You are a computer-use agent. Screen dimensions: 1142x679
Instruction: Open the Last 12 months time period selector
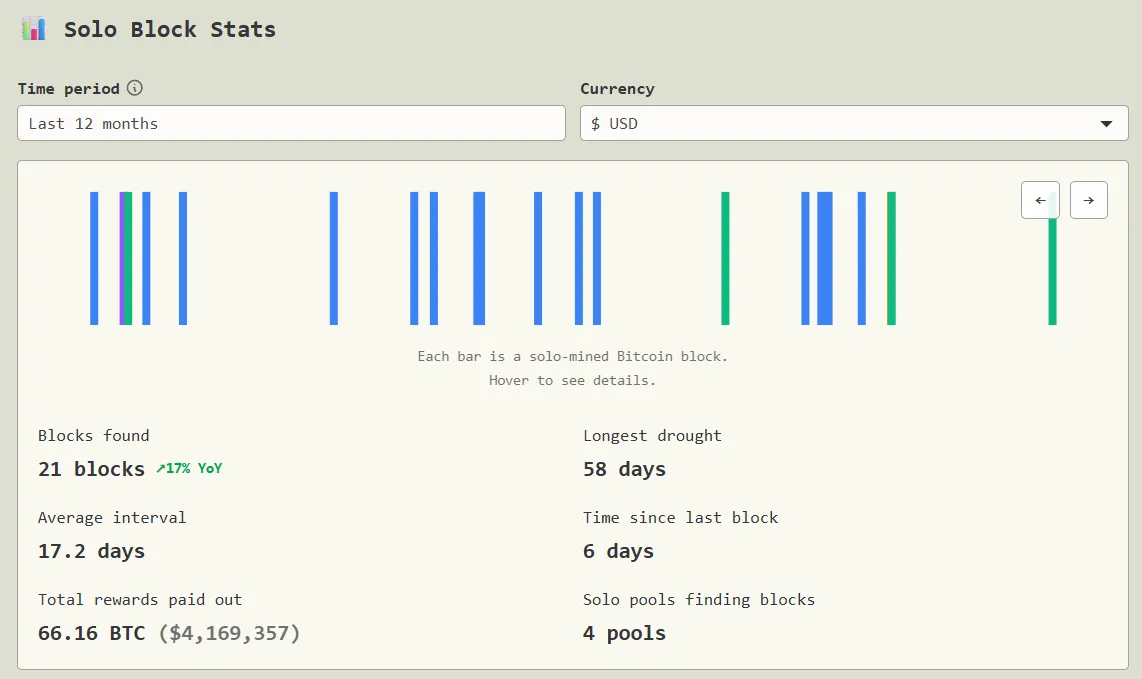click(x=291, y=123)
